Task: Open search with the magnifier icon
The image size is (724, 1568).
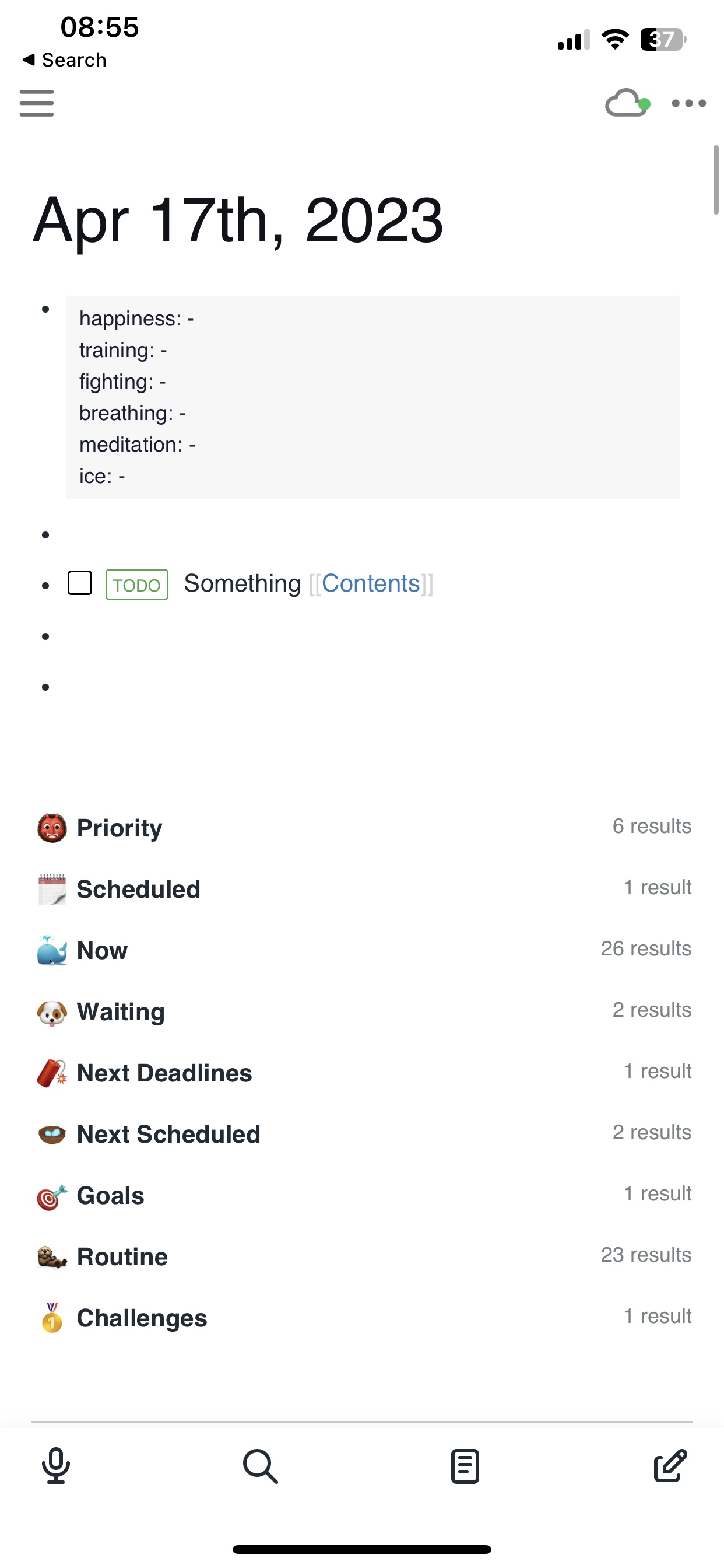Action: coord(260,1465)
